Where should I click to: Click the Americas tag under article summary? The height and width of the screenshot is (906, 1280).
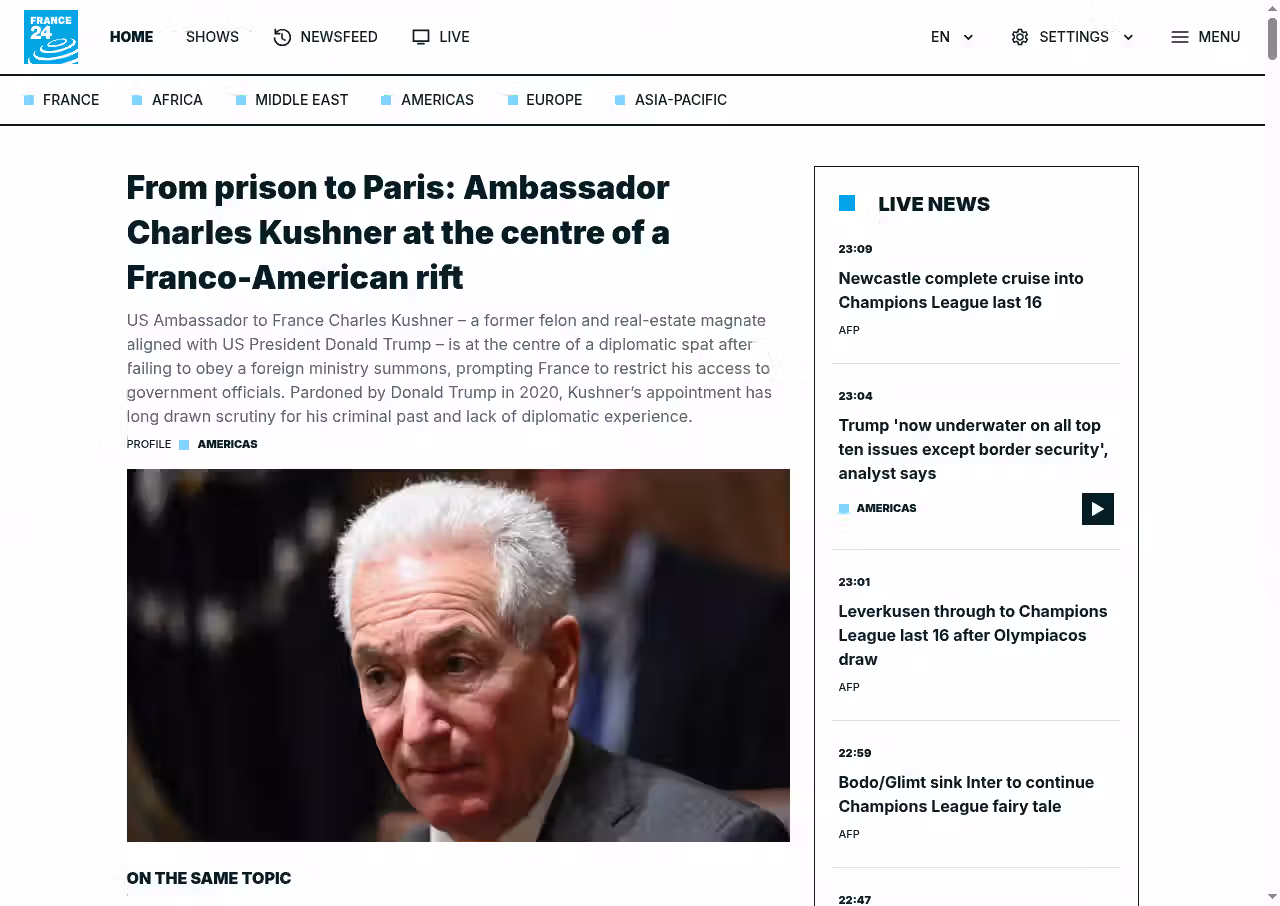click(x=227, y=444)
